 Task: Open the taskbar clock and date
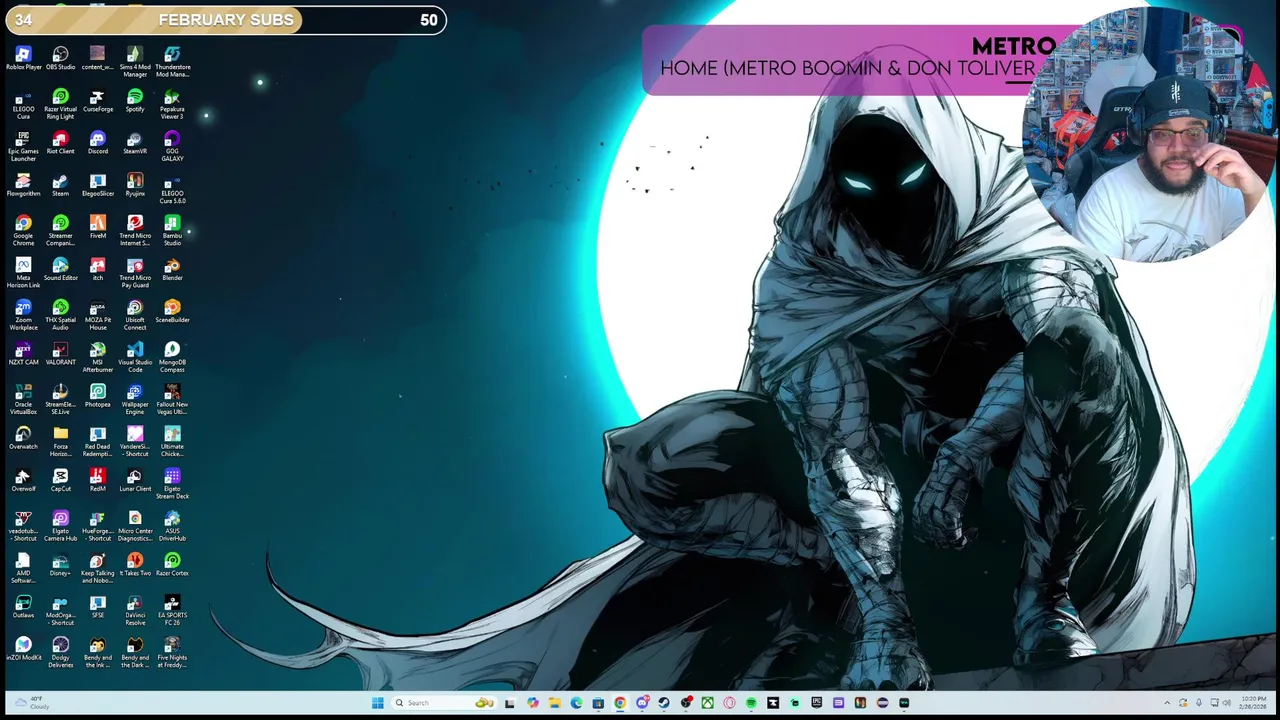tap(1253, 703)
